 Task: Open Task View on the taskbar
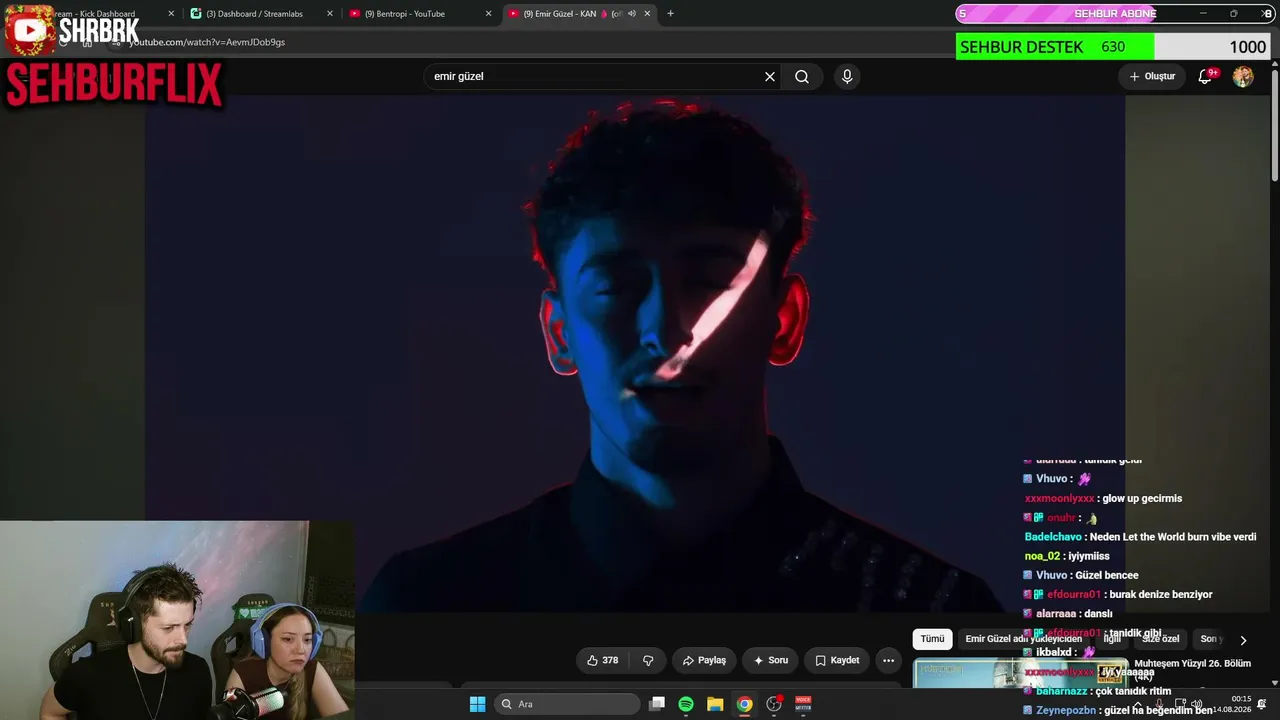pos(657,704)
